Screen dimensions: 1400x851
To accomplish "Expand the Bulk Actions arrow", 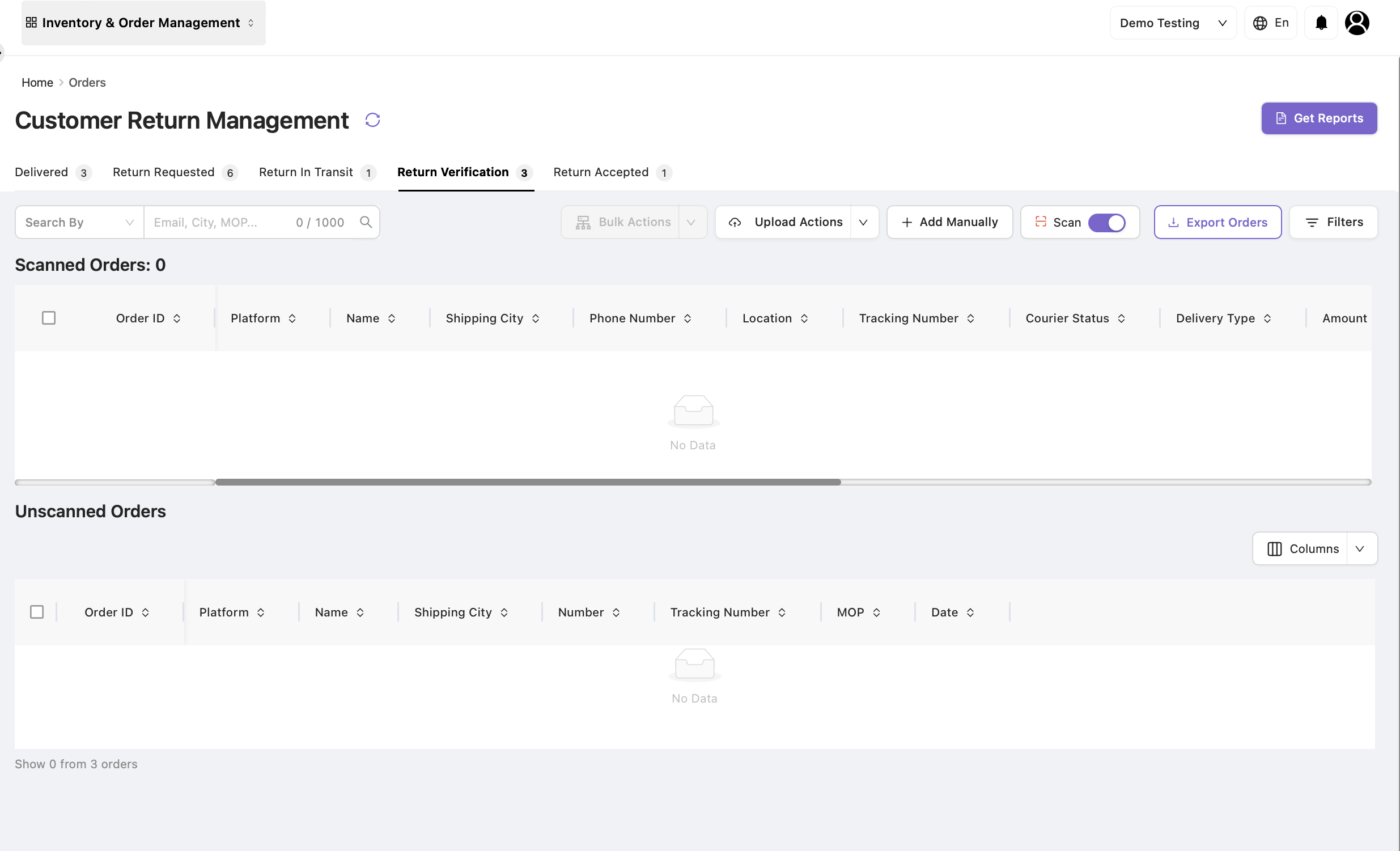I will click(691, 222).
